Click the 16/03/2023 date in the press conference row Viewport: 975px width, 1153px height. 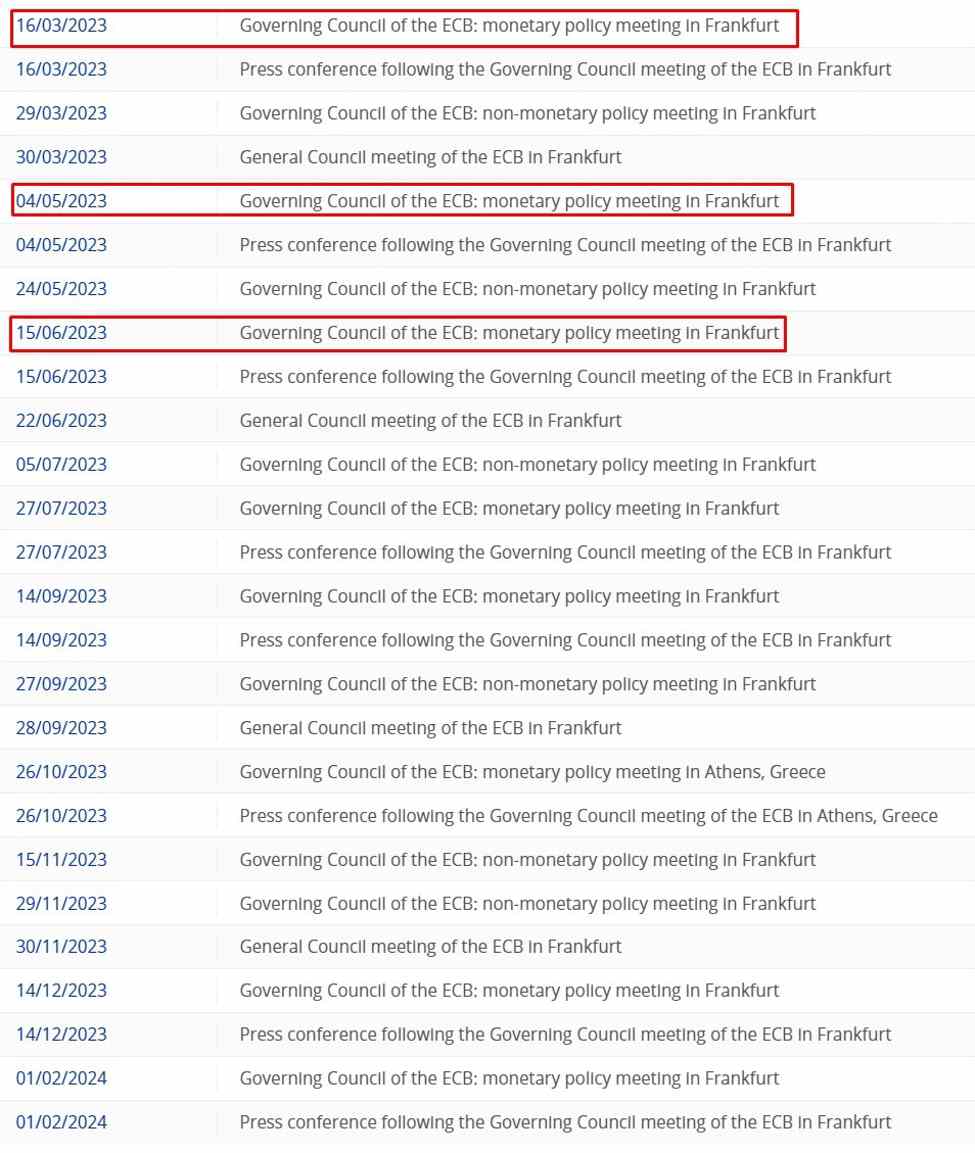pos(61,70)
